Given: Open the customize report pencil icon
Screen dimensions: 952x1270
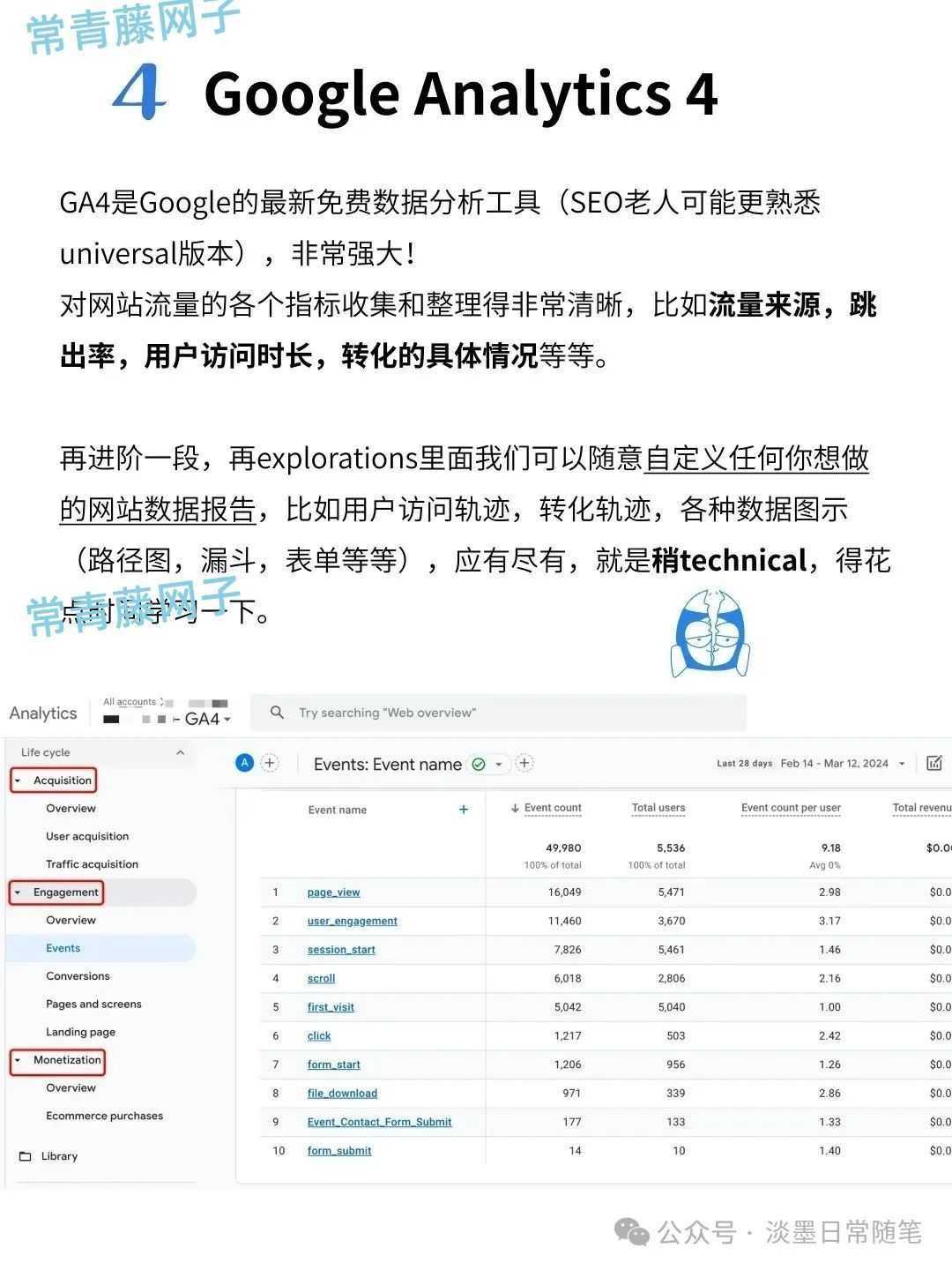Looking at the screenshot, I should [x=934, y=764].
